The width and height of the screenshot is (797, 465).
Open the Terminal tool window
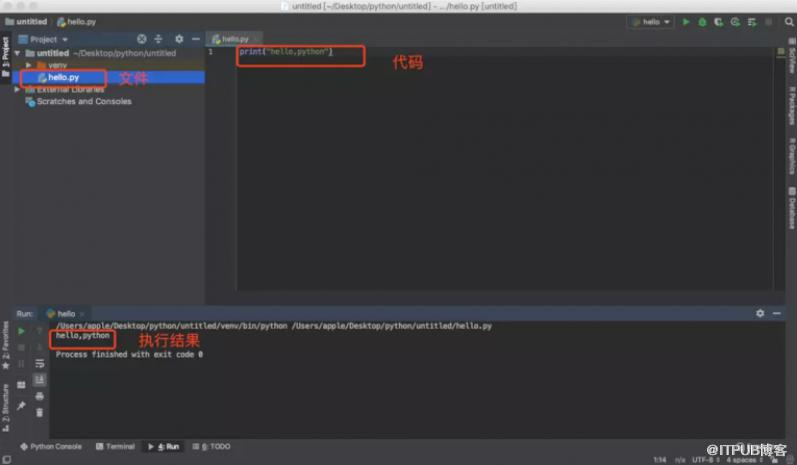point(115,446)
